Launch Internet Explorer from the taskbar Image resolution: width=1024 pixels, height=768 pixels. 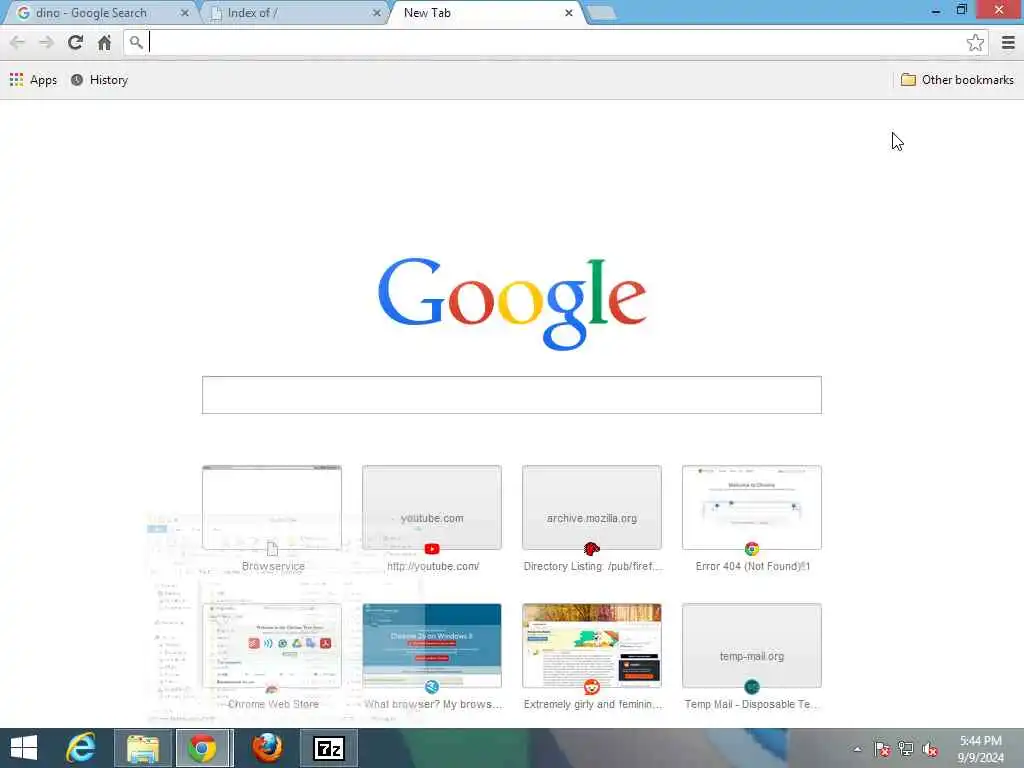(x=81, y=748)
